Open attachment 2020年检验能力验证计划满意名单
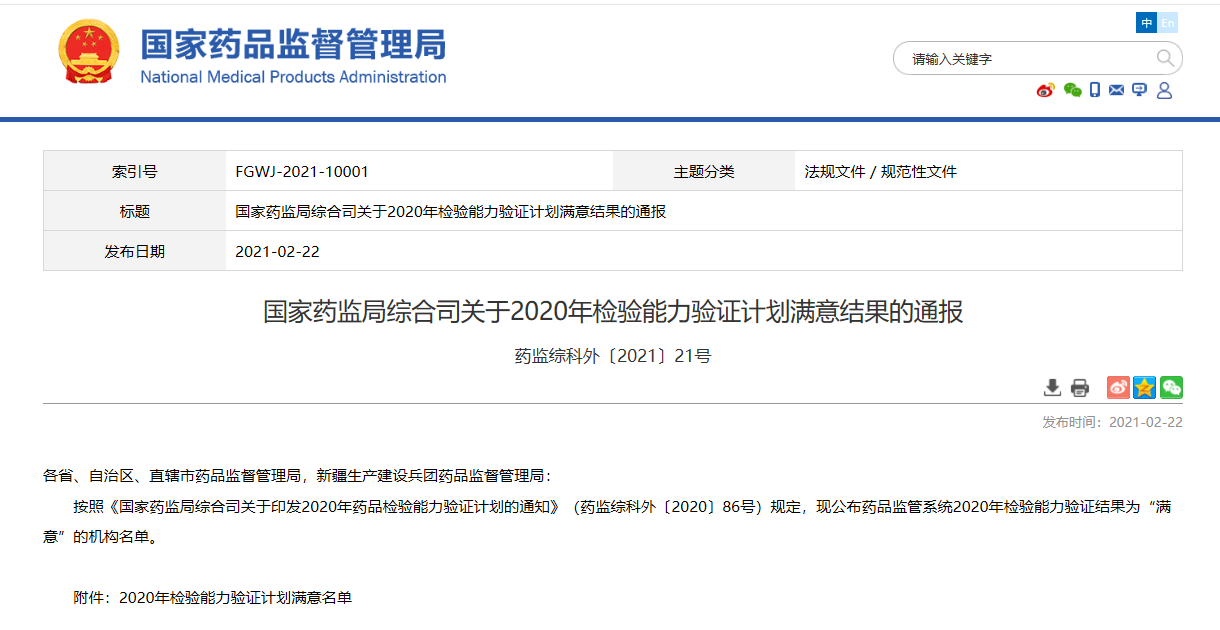The height and width of the screenshot is (630, 1220). tap(235, 598)
